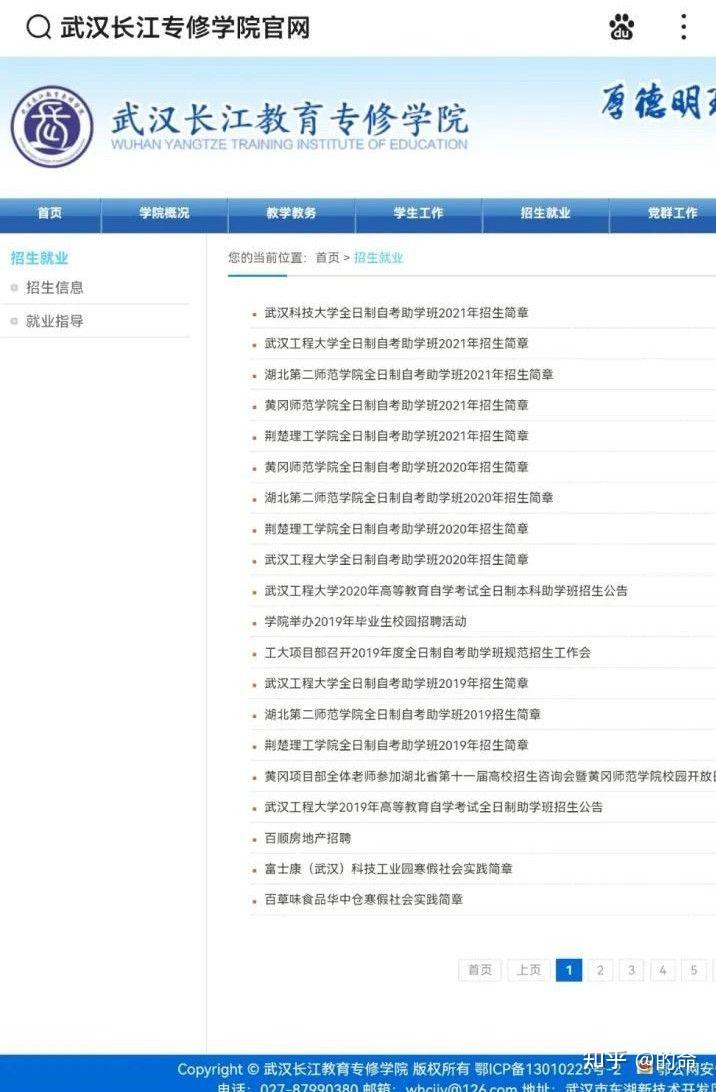Open 武汉工程大学全日制自考助学班2019年招生简章
This screenshot has width=716, height=1092.
click(396, 683)
